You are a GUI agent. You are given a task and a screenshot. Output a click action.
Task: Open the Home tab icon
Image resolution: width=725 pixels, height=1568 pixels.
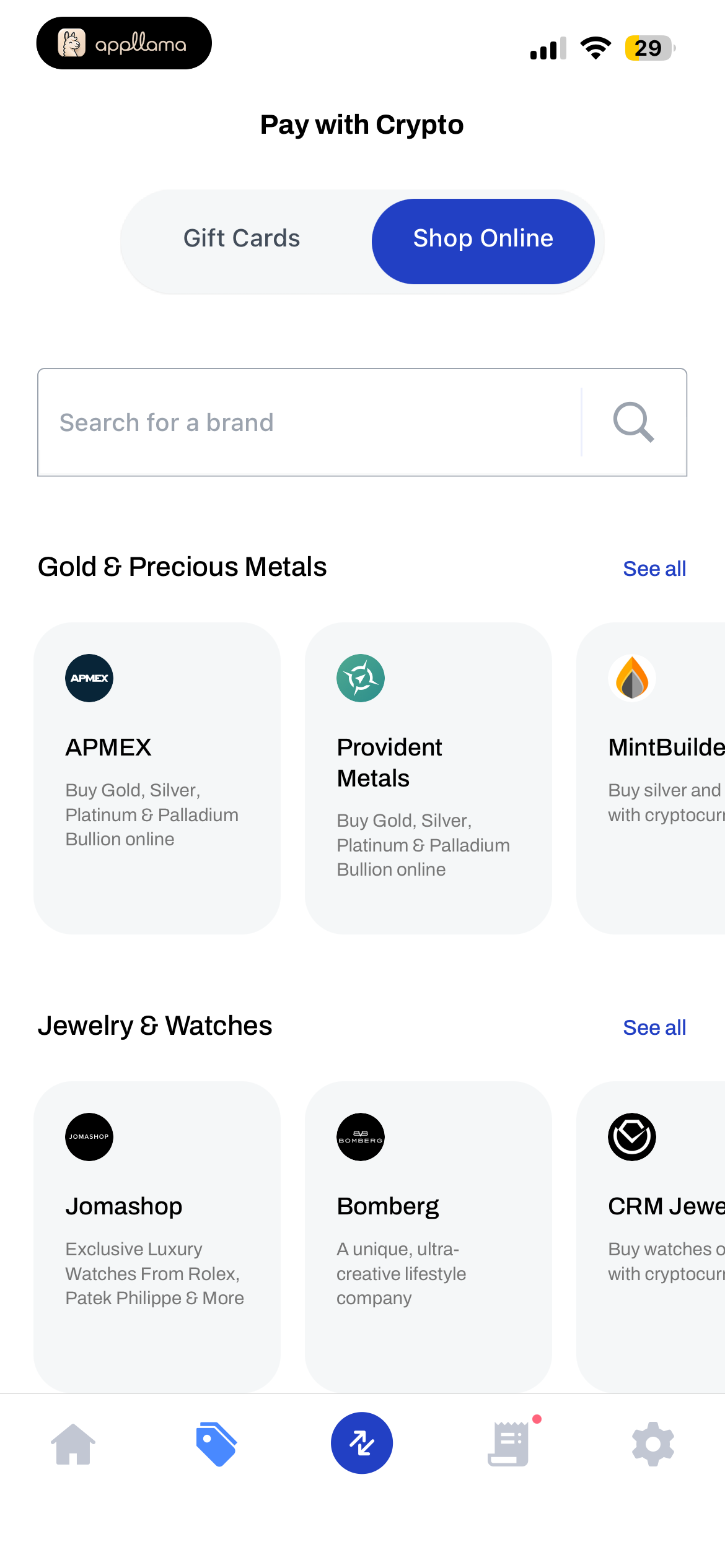tap(73, 1444)
